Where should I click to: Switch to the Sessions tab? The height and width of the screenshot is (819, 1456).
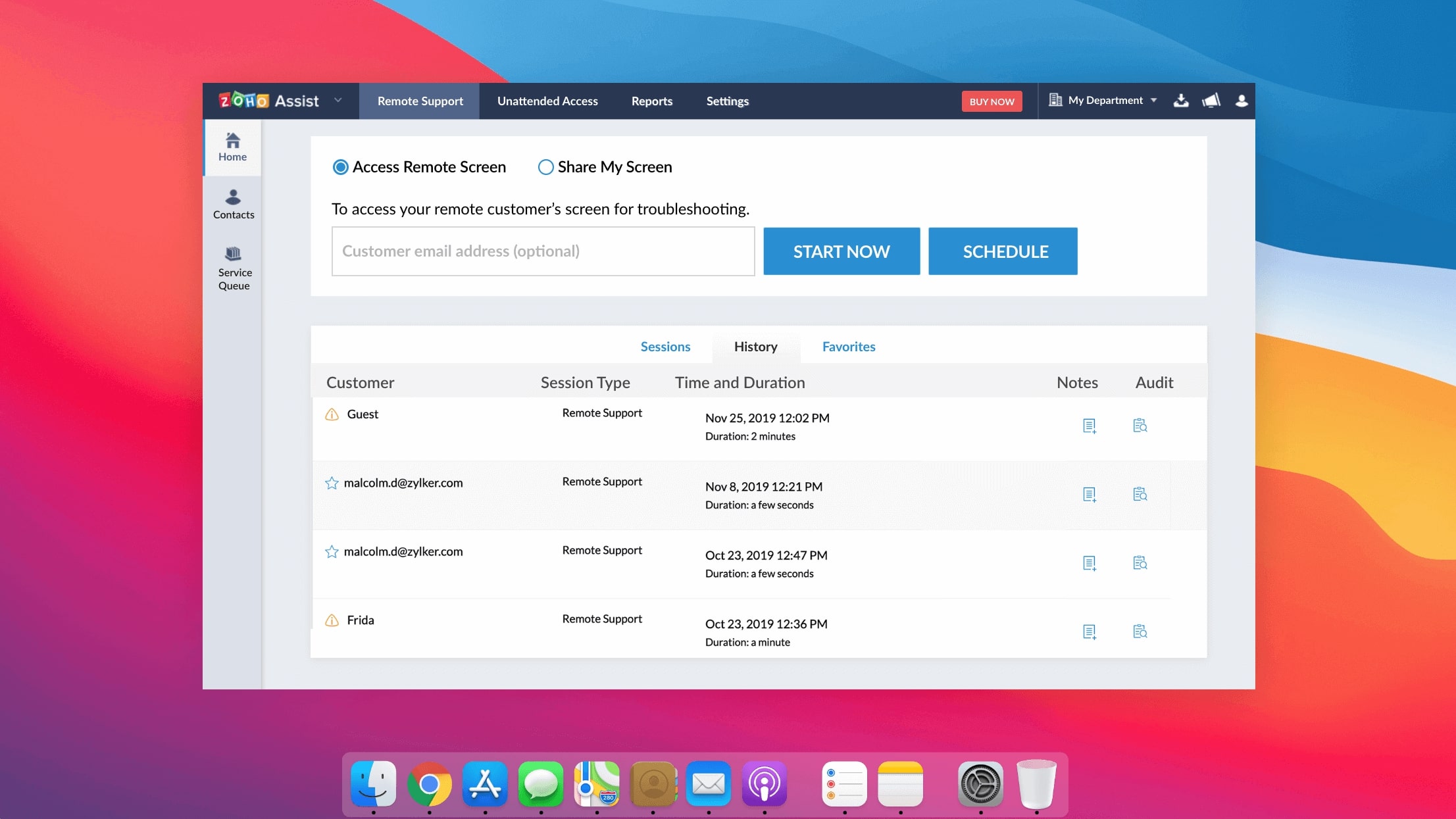[665, 346]
